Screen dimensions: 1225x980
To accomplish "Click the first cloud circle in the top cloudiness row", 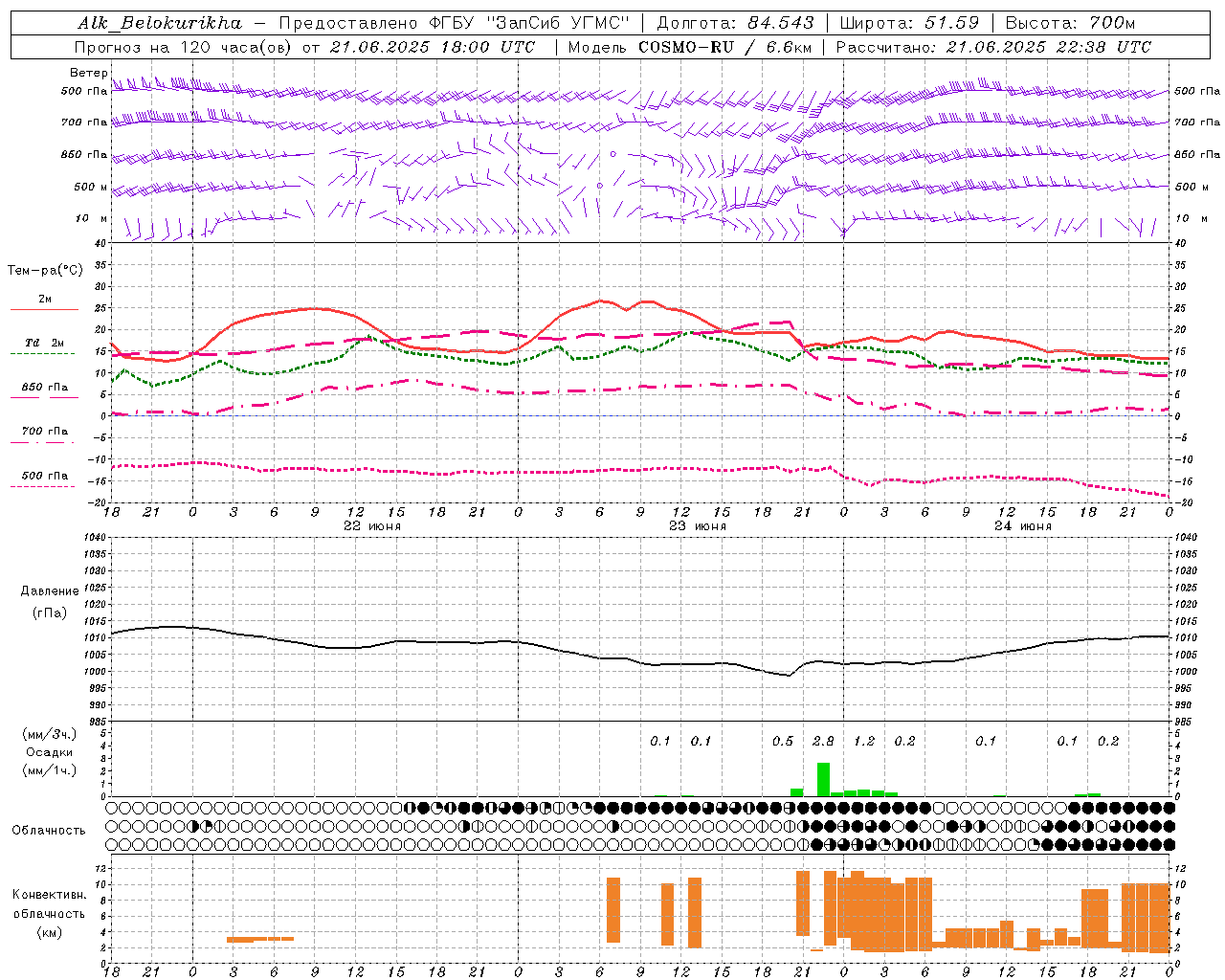I will 117,808.
